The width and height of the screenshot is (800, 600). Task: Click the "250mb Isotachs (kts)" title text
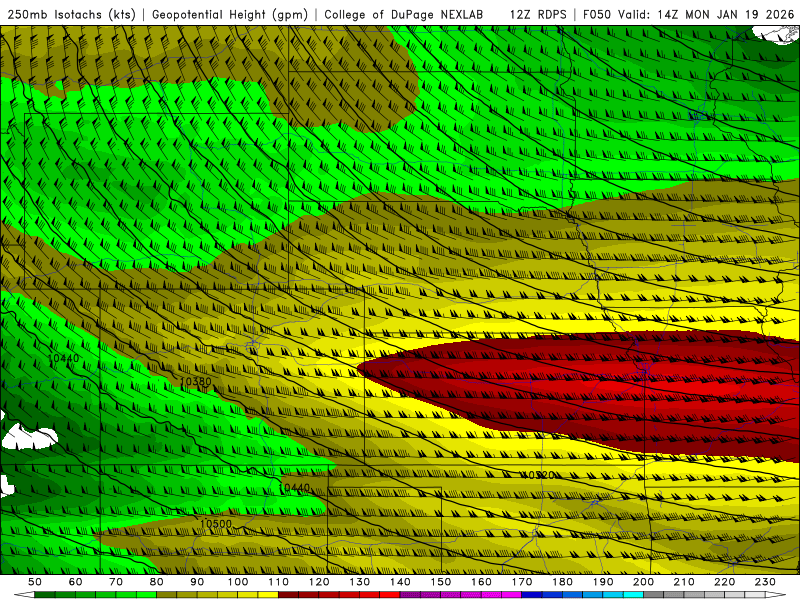(72, 14)
